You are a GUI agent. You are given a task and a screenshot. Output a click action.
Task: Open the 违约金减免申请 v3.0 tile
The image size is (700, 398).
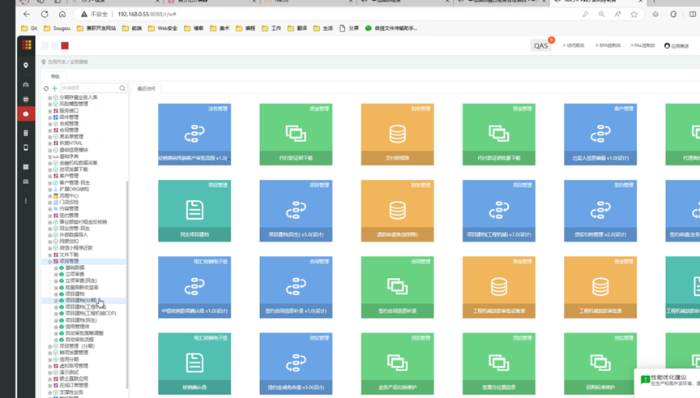pos(296,364)
